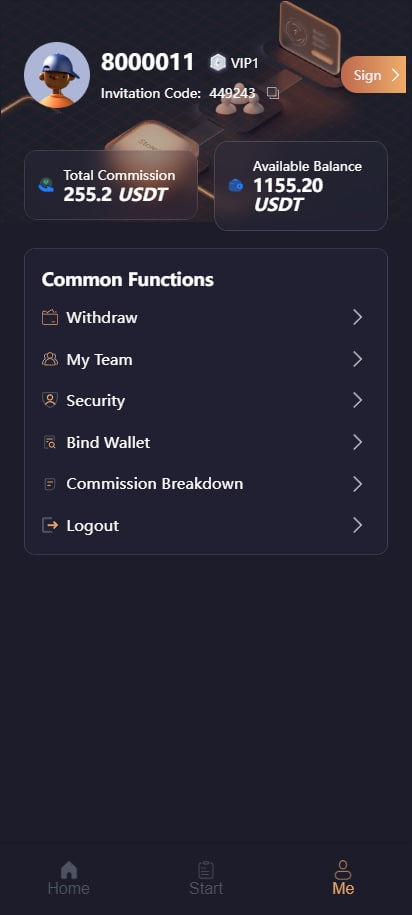Open Bind Wallet chevron arrow
The image size is (412, 915).
[358, 442]
